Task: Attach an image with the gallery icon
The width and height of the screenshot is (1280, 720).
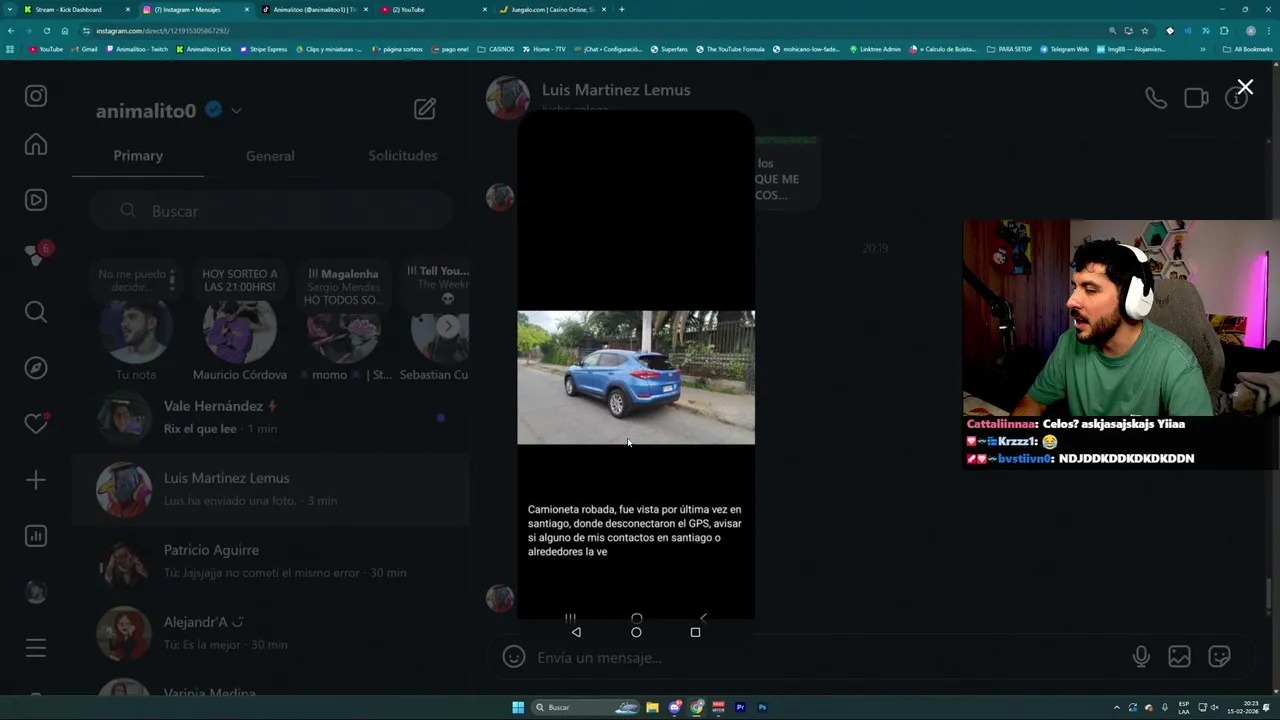Action: (1180, 657)
